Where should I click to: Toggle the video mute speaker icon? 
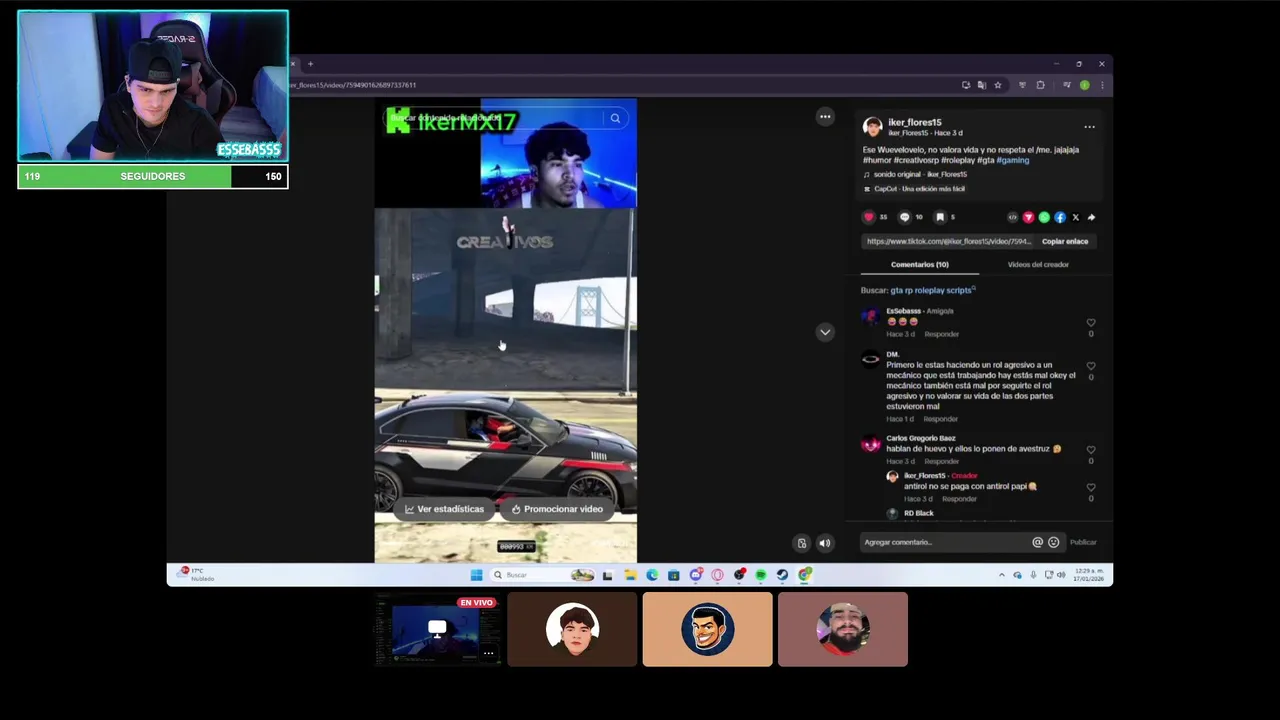[x=825, y=543]
